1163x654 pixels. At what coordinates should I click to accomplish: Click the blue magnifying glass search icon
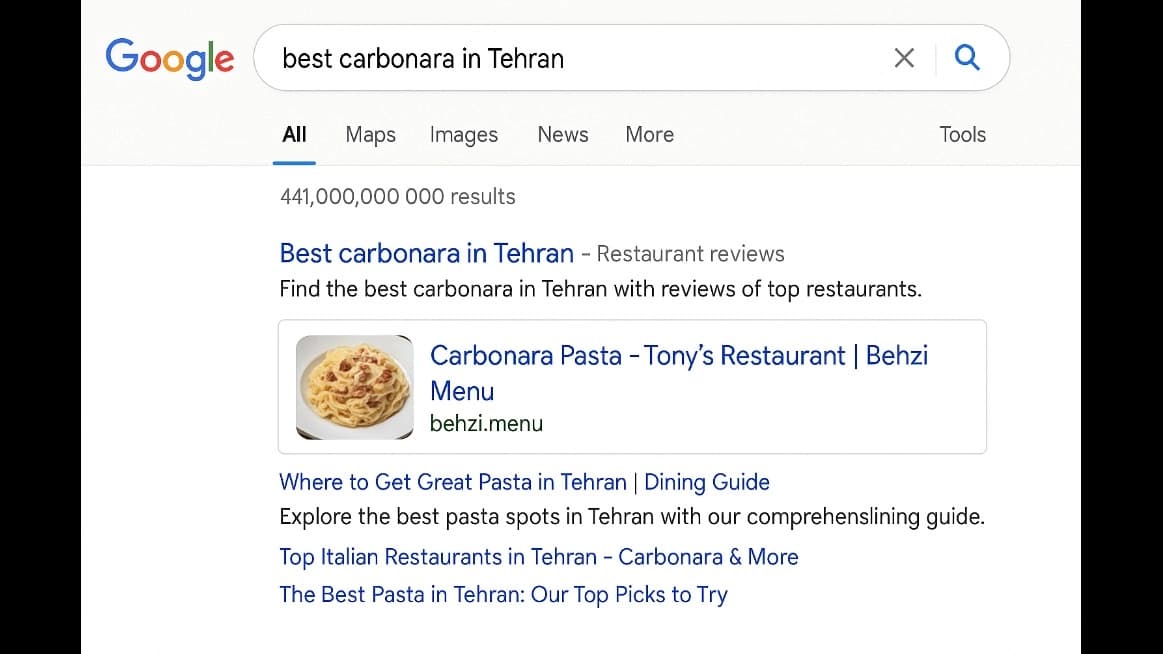[966, 57]
